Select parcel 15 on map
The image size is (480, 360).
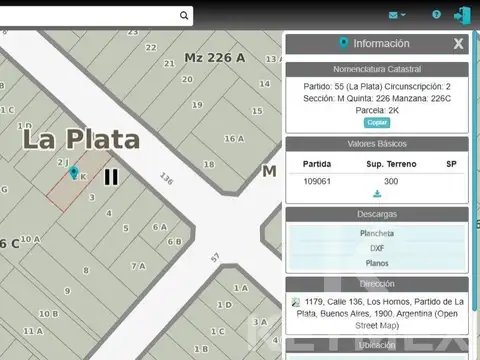[x=257, y=111]
